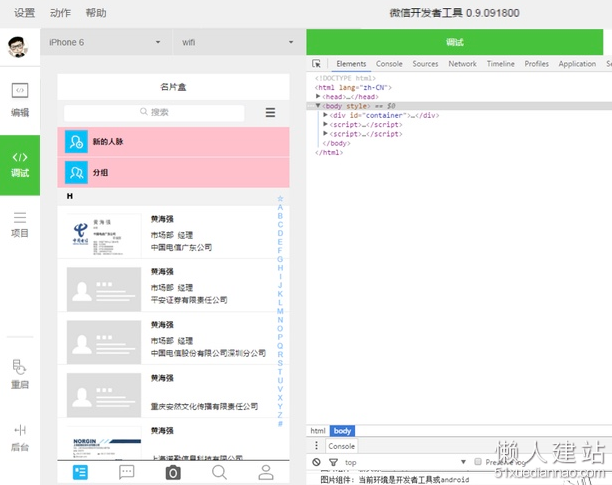612x485 pixels.
Task: Select the html lang zh-CN line
Action: point(353,87)
